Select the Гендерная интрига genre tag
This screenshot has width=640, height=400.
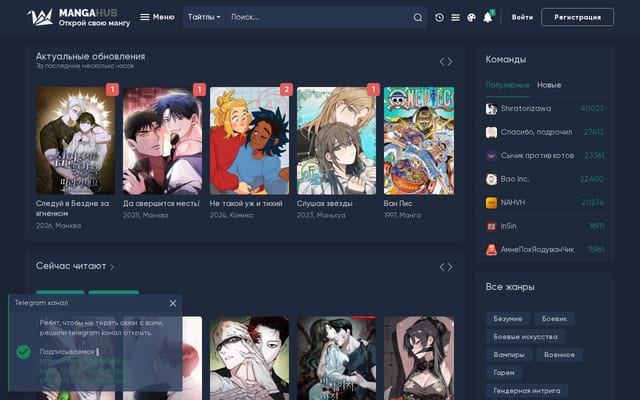click(527, 391)
